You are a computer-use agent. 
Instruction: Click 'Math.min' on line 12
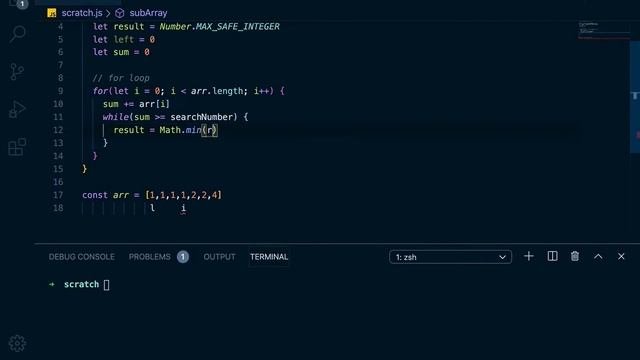180,130
